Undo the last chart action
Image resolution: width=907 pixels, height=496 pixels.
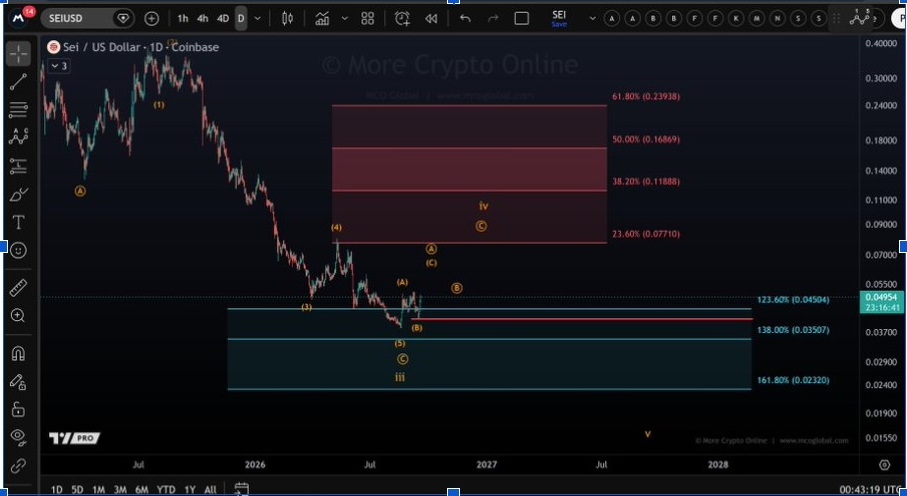pyautogui.click(x=465, y=19)
